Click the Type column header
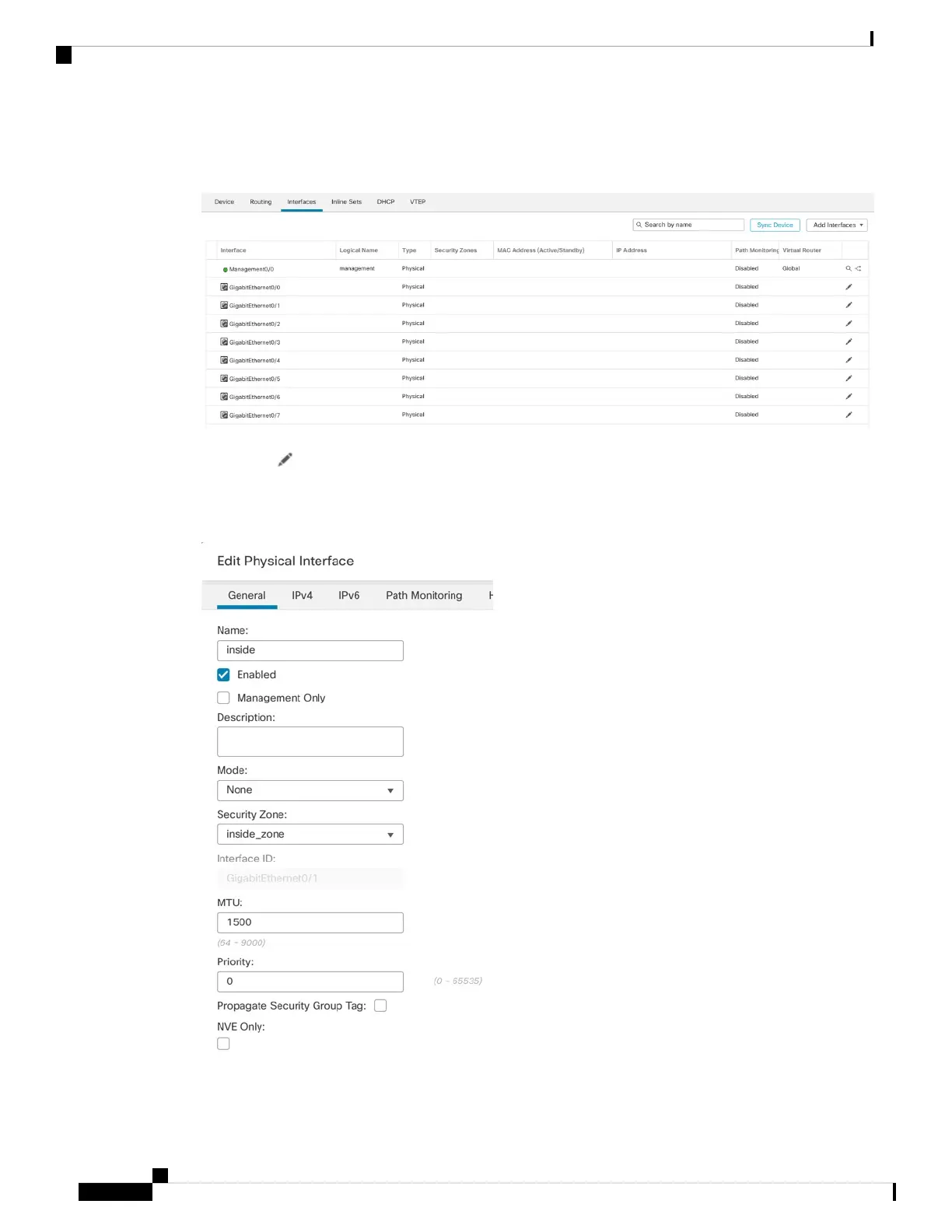Image resolution: width=952 pixels, height=1232 pixels. 409,250
